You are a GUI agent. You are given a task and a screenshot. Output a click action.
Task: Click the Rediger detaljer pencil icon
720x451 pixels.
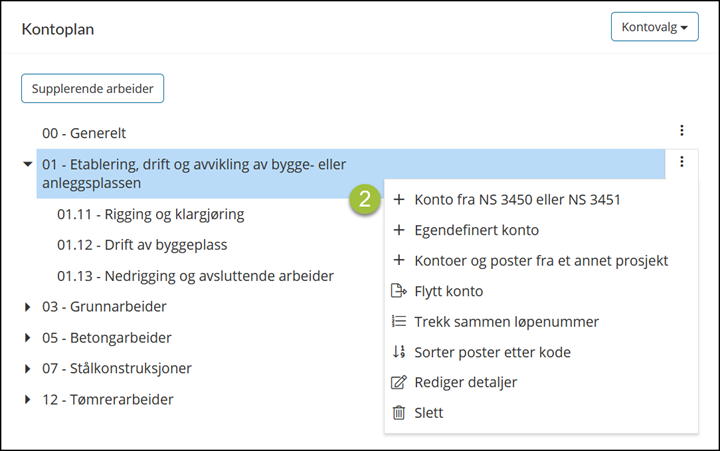tap(399, 382)
